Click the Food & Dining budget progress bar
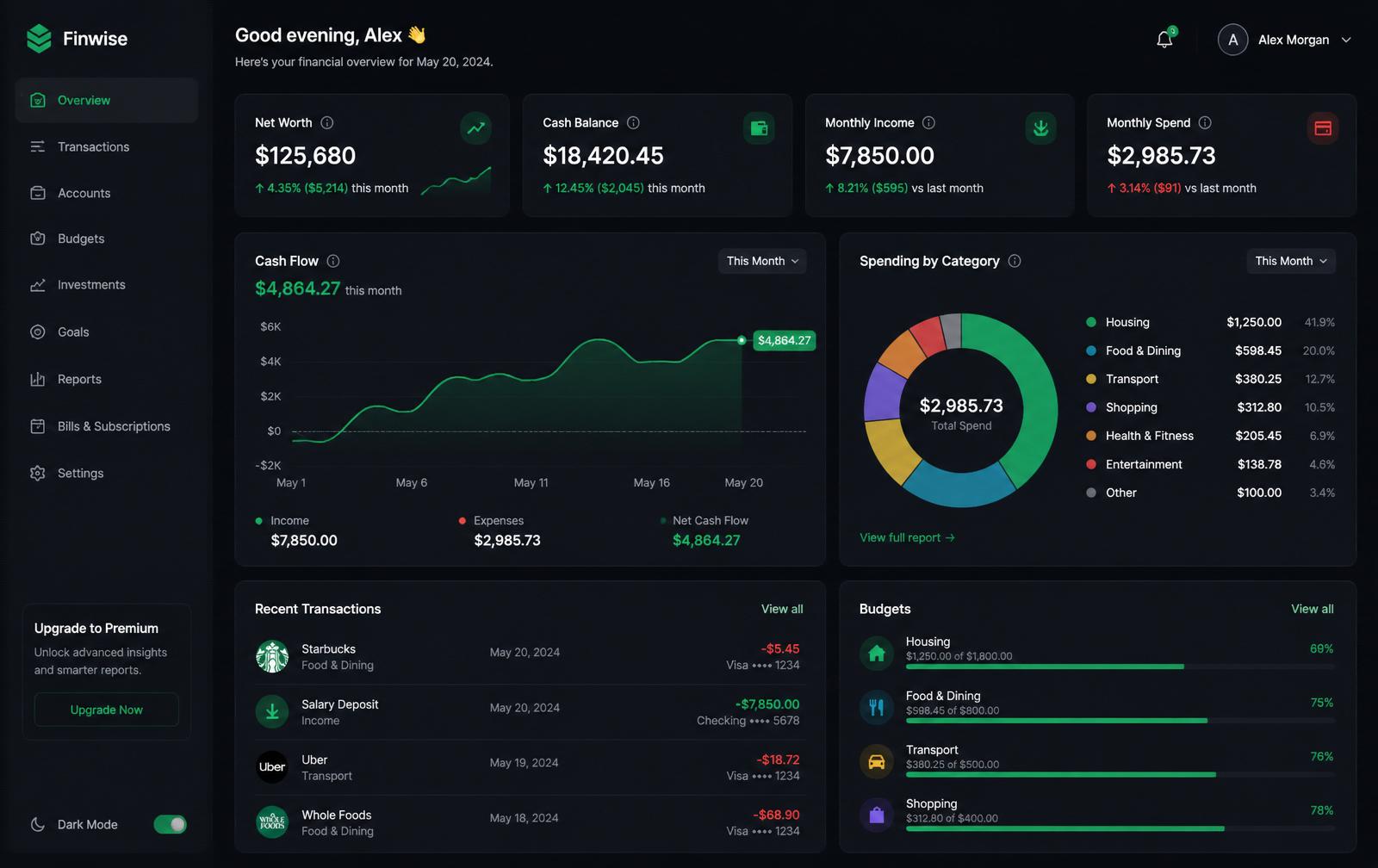 pyautogui.click(x=1120, y=721)
